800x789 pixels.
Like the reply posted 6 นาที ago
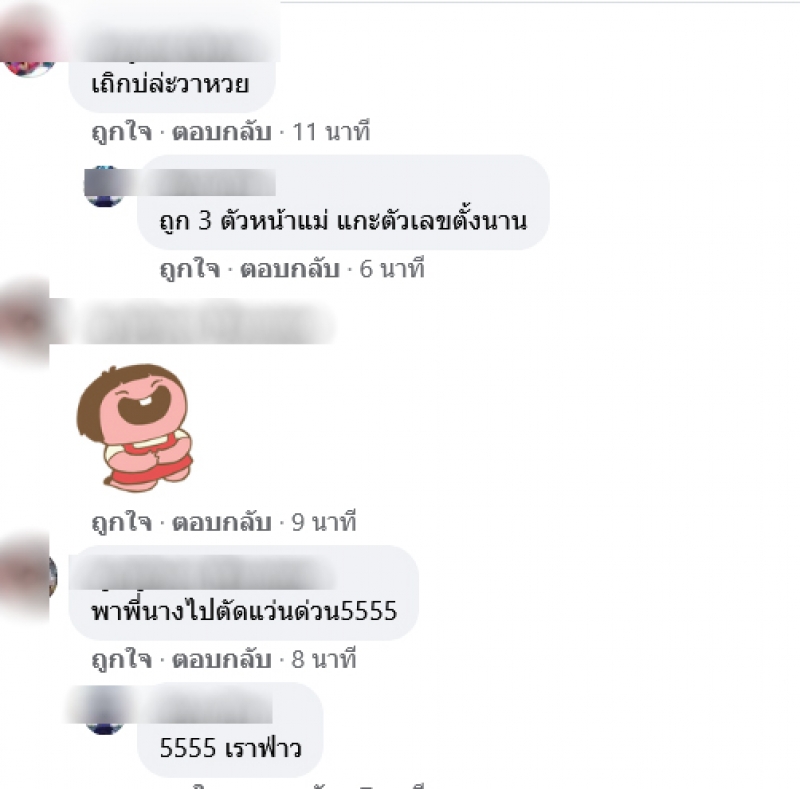point(190,269)
